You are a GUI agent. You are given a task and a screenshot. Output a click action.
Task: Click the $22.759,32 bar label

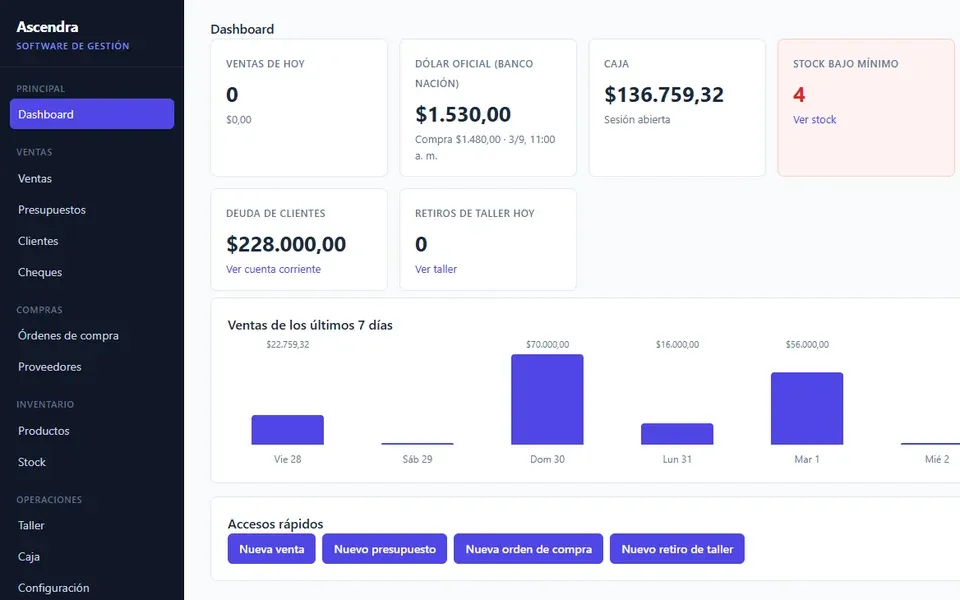click(x=288, y=344)
